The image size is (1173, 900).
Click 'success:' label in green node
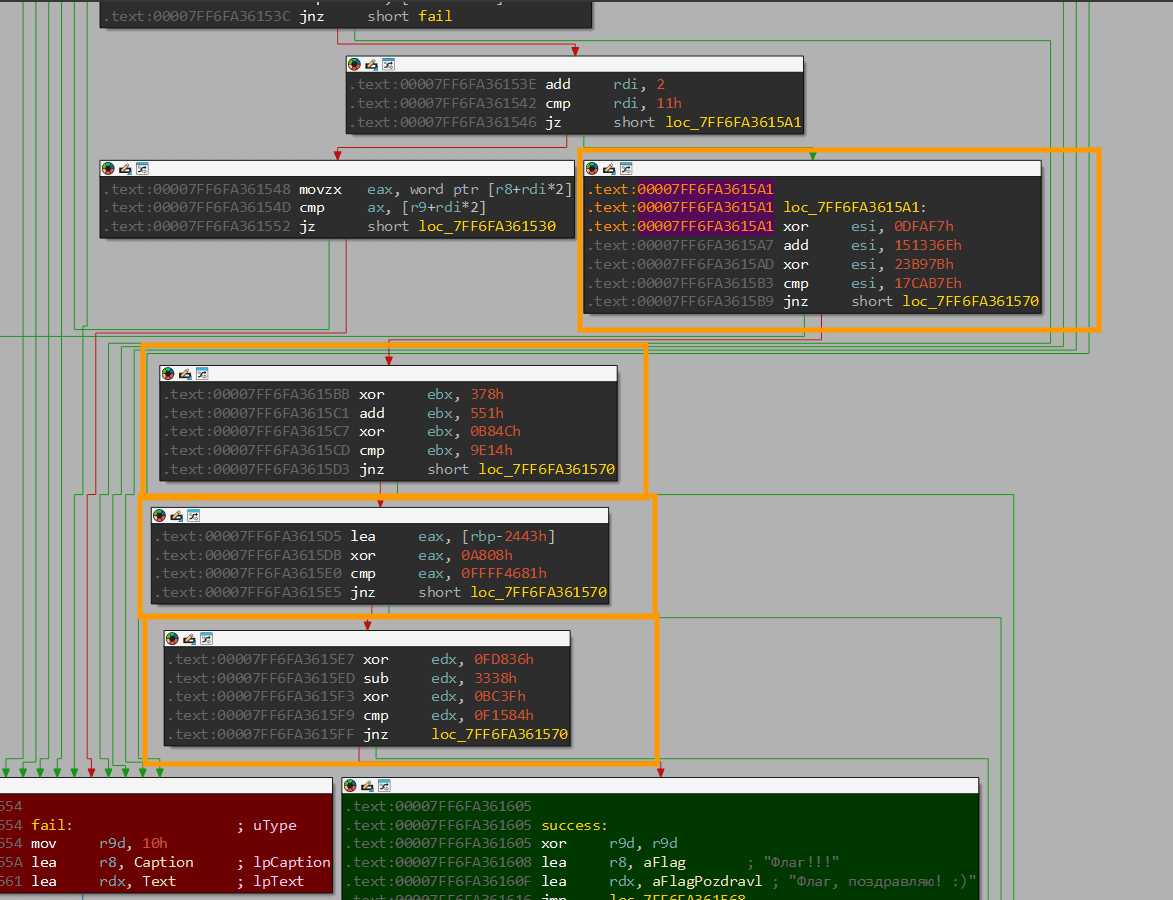[x=574, y=825]
